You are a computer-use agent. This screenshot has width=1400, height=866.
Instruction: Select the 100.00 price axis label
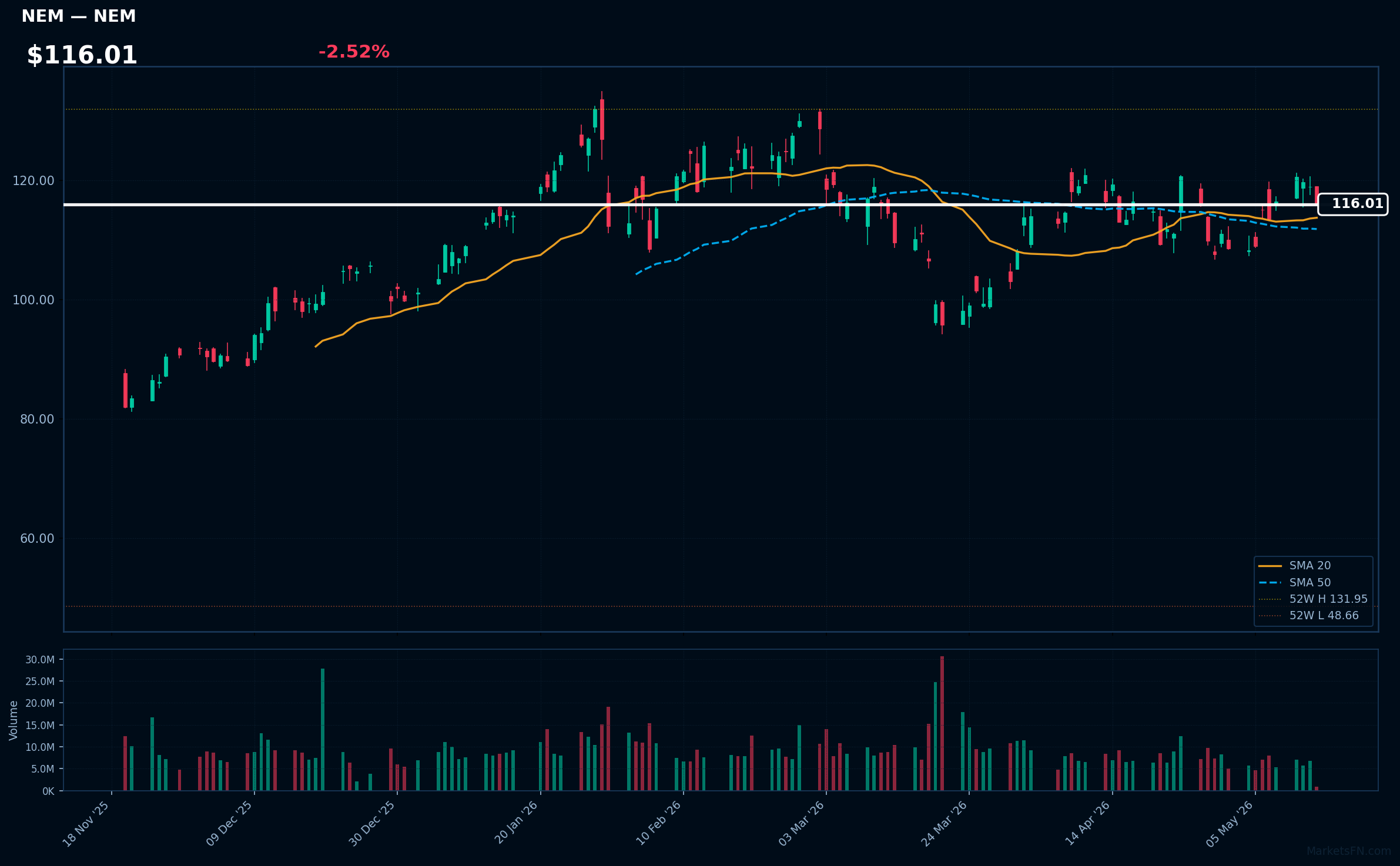click(x=34, y=300)
